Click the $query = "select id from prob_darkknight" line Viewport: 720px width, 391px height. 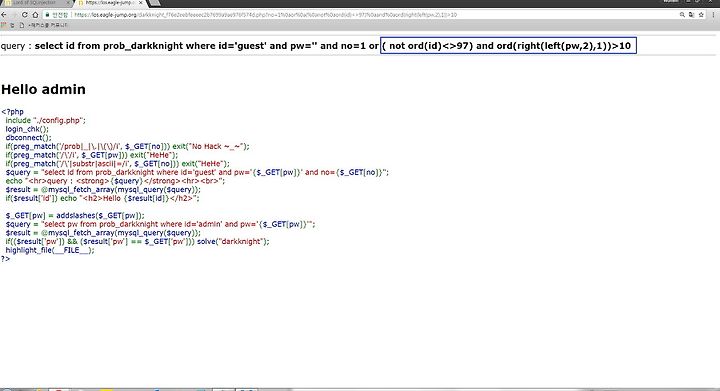[x=197, y=173]
